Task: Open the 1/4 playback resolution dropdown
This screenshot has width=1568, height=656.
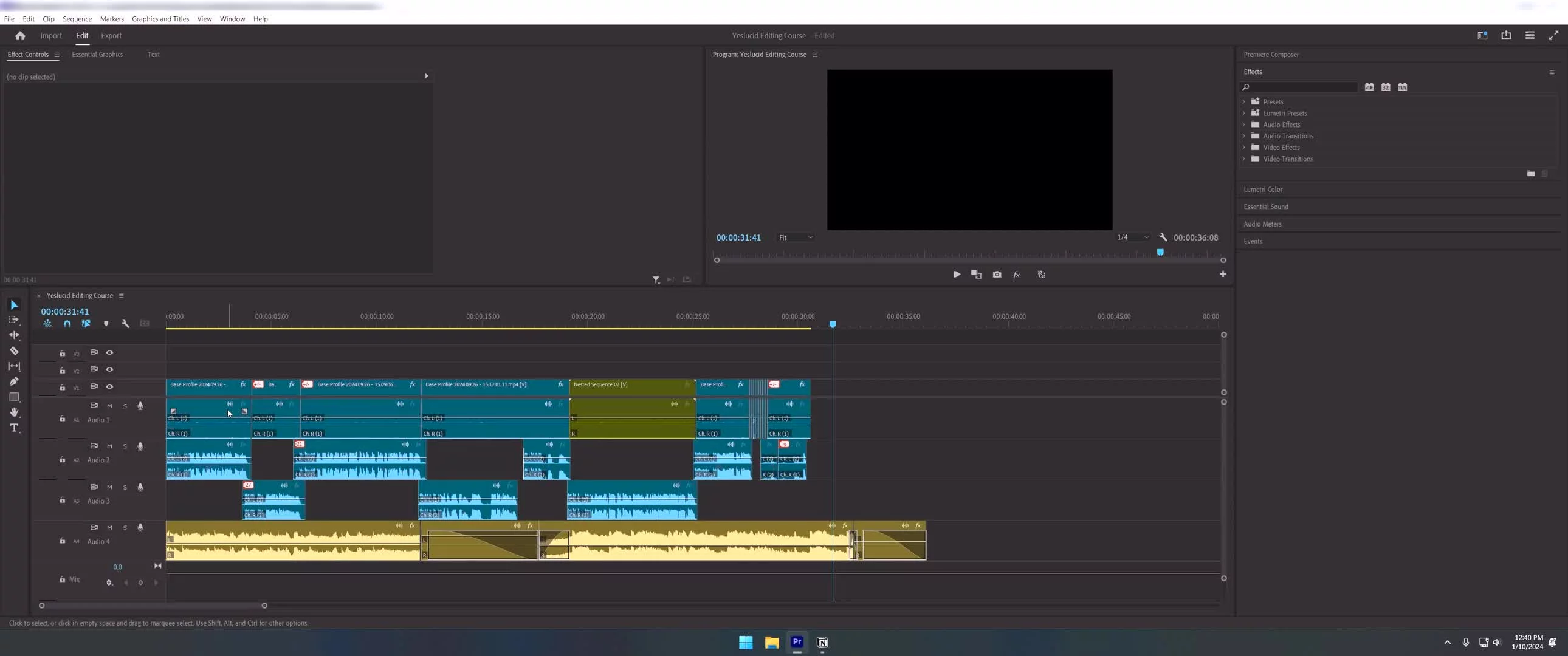Action: click(1133, 237)
